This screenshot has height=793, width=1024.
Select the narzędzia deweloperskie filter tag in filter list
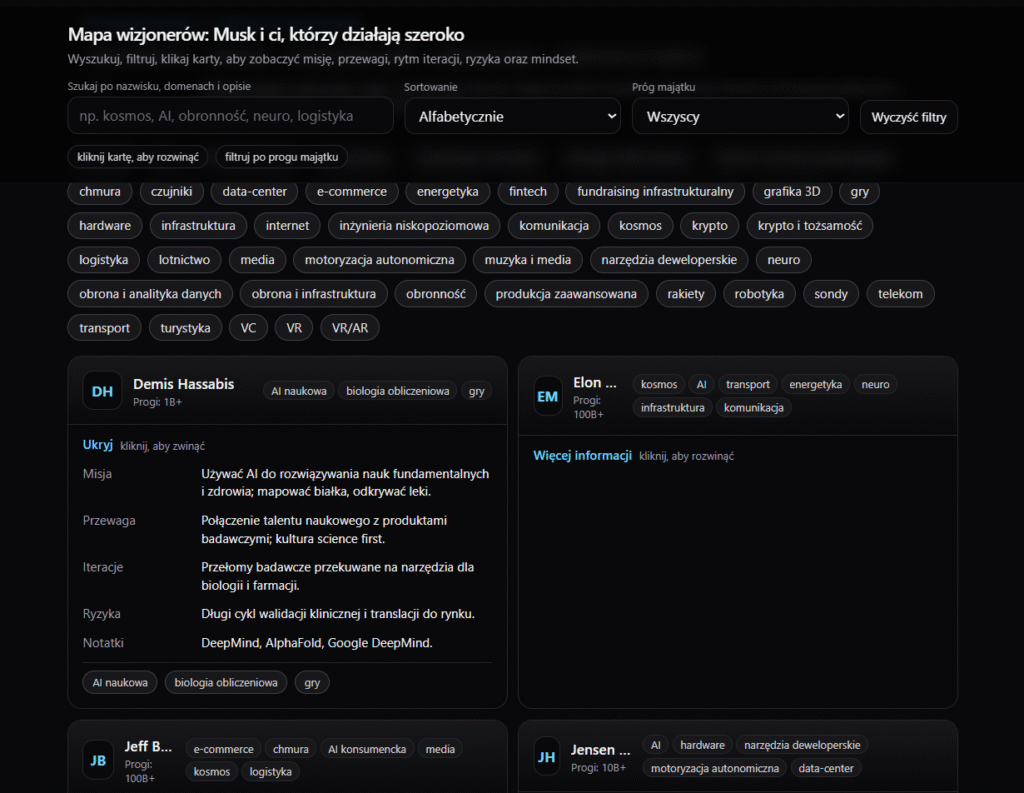[669, 260]
